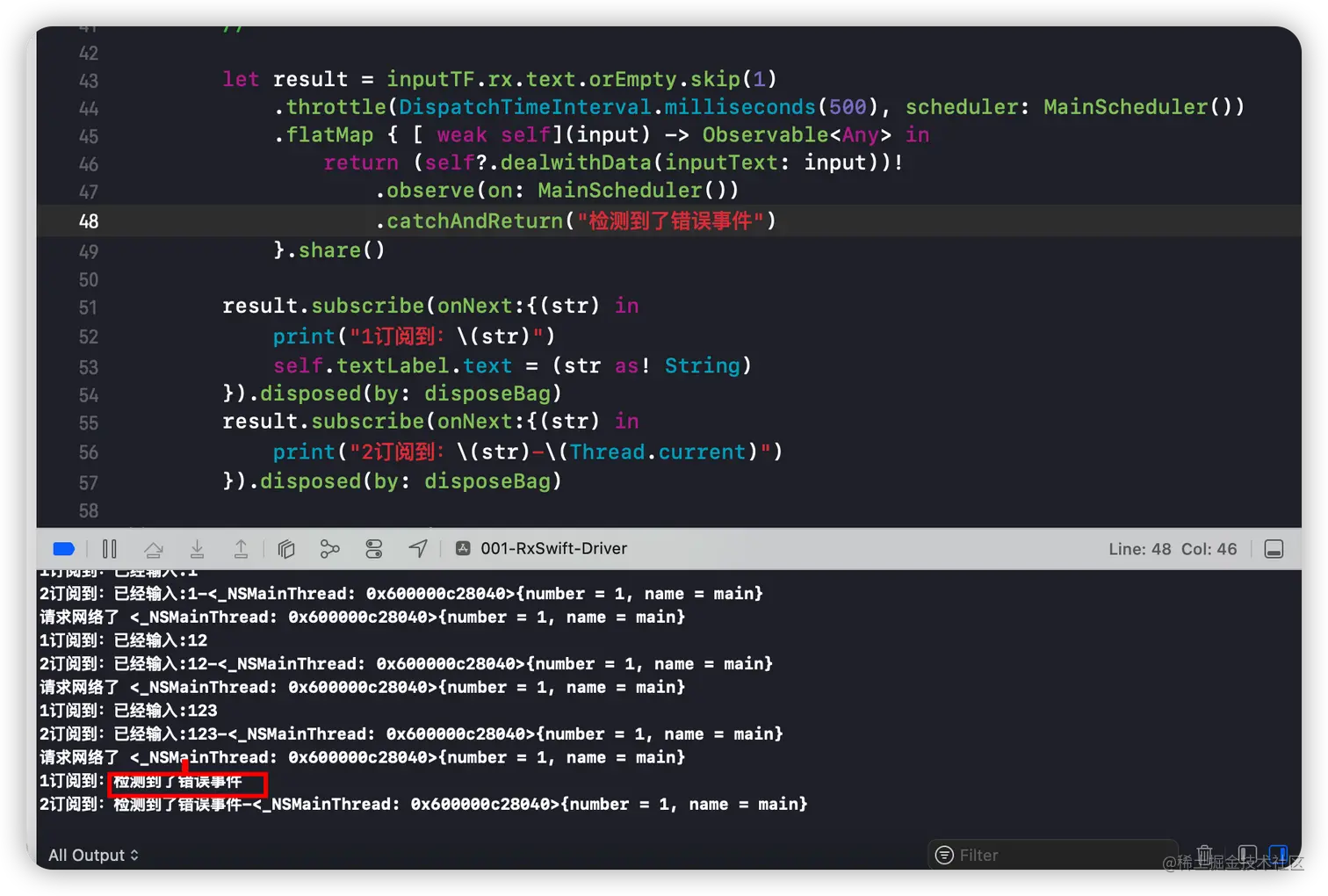Click Thread in the print statement

point(608,452)
